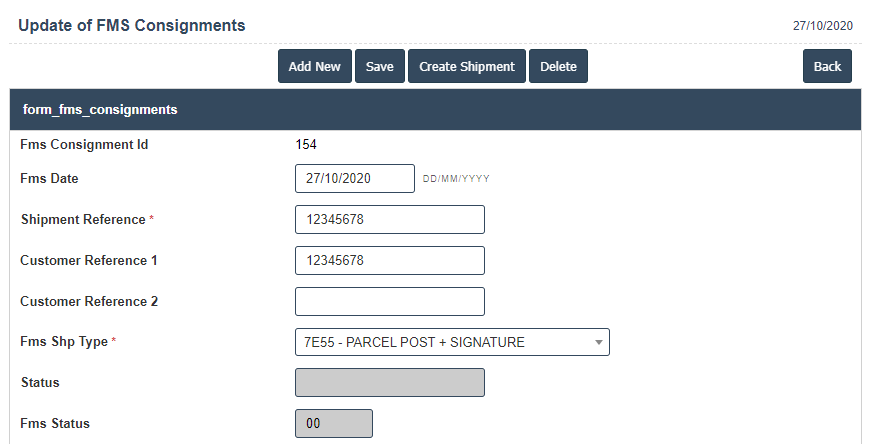Go back using the Back button
The width and height of the screenshot is (876, 444).
tap(827, 67)
